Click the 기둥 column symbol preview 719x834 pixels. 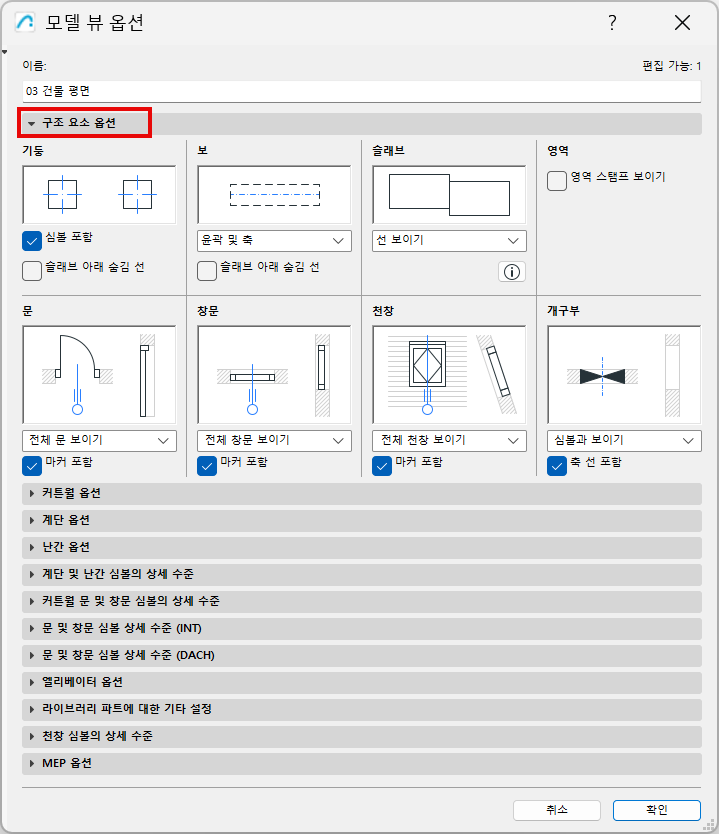[99, 195]
